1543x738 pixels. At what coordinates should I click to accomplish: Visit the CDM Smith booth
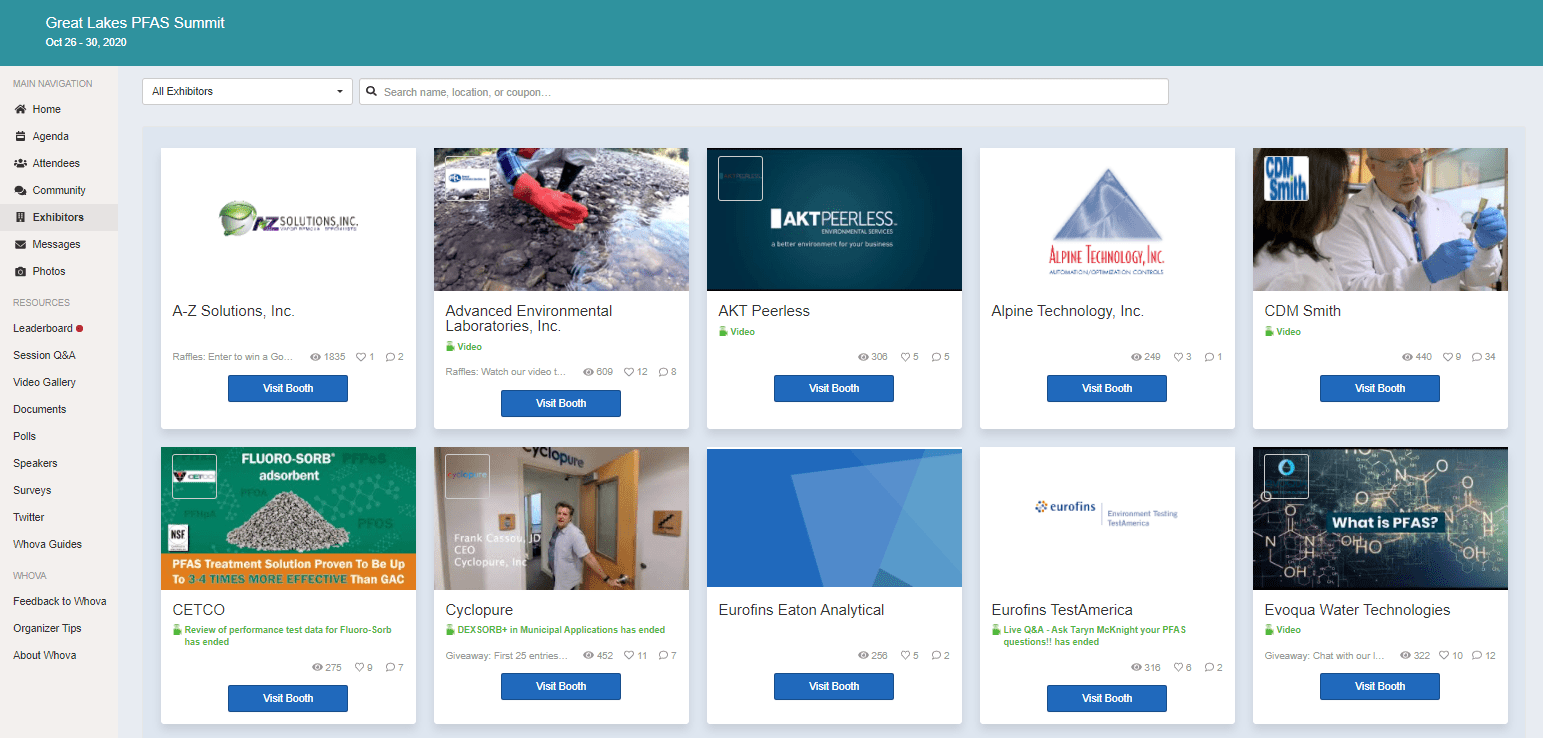pyautogui.click(x=1380, y=388)
